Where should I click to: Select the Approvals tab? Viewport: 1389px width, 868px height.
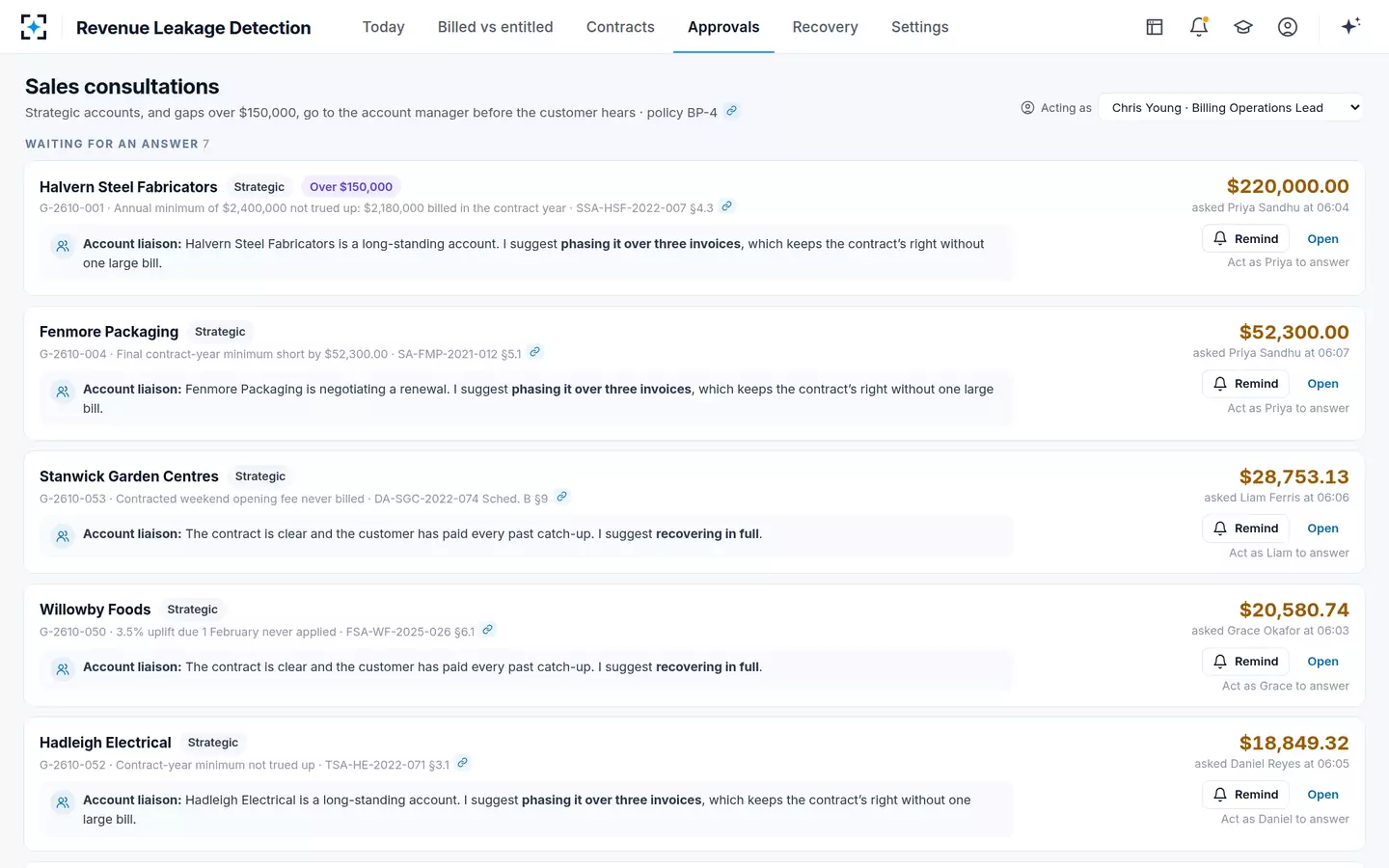pos(723,27)
